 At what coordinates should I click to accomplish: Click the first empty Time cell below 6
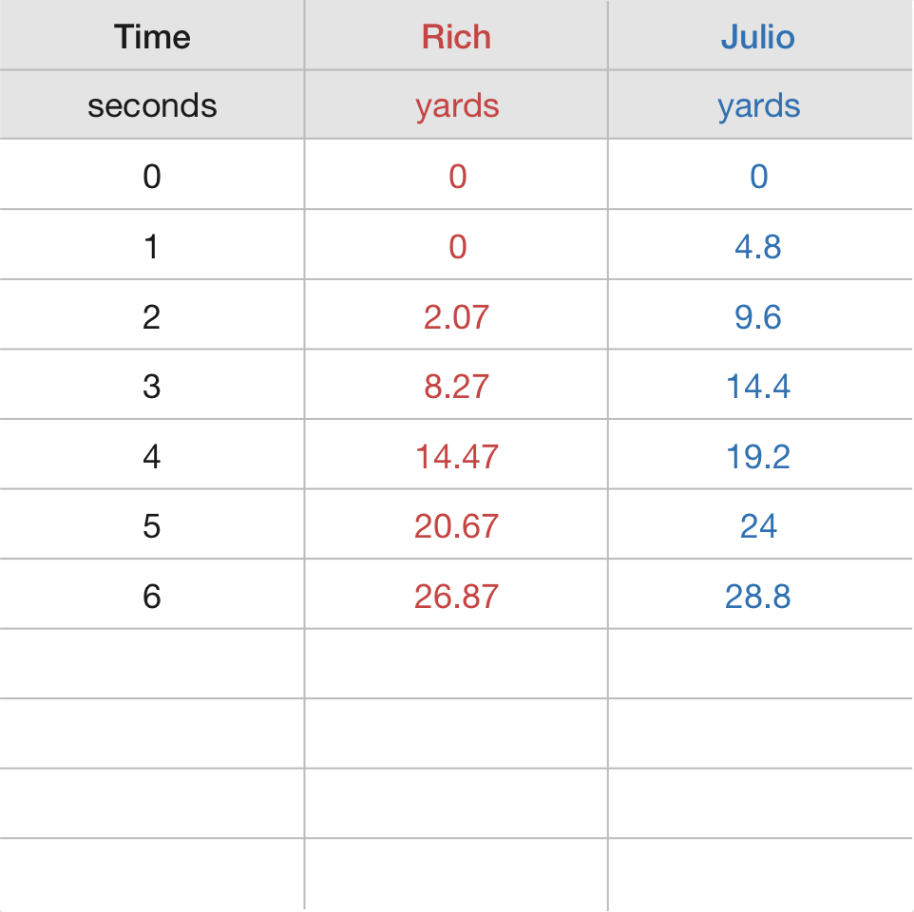(x=152, y=664)
